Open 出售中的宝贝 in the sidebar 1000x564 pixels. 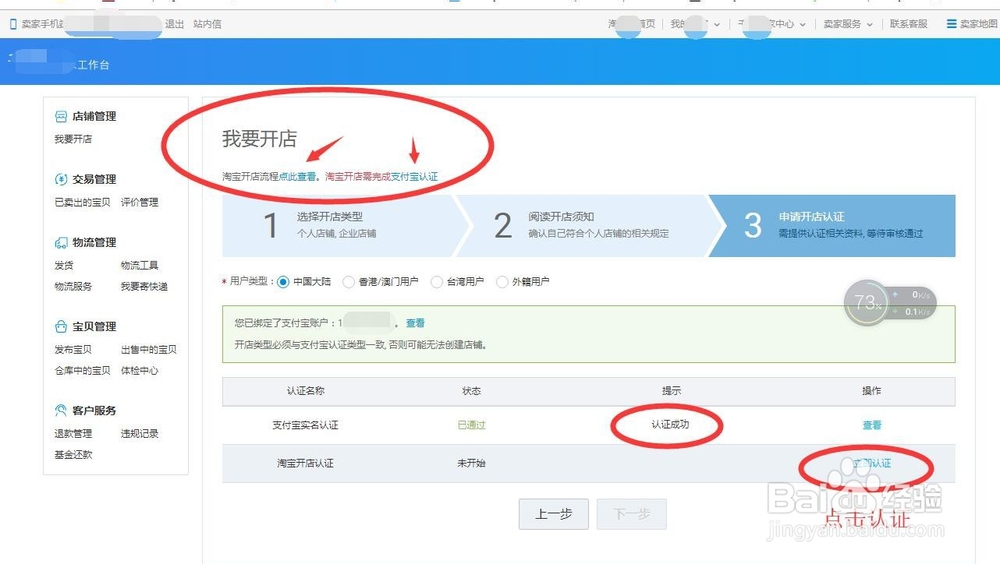[149, 350]
